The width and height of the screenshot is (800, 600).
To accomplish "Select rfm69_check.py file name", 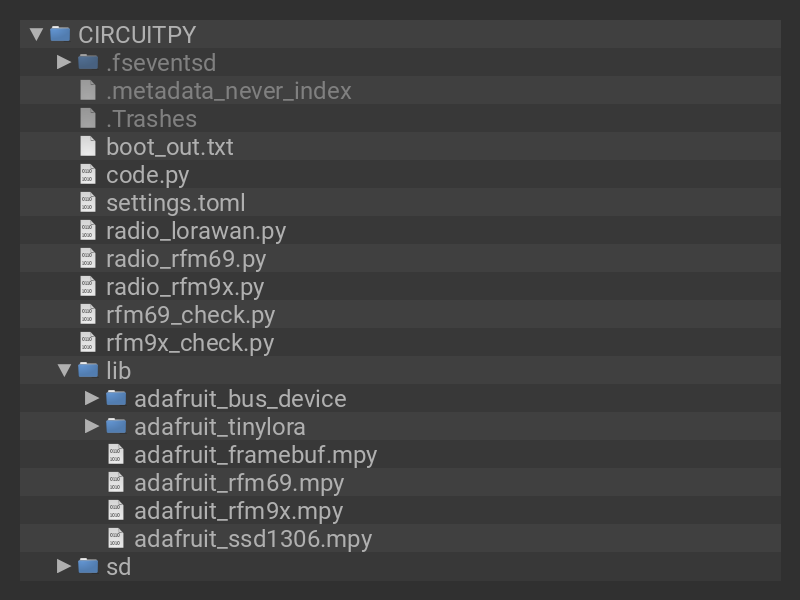I will [190, 314].
